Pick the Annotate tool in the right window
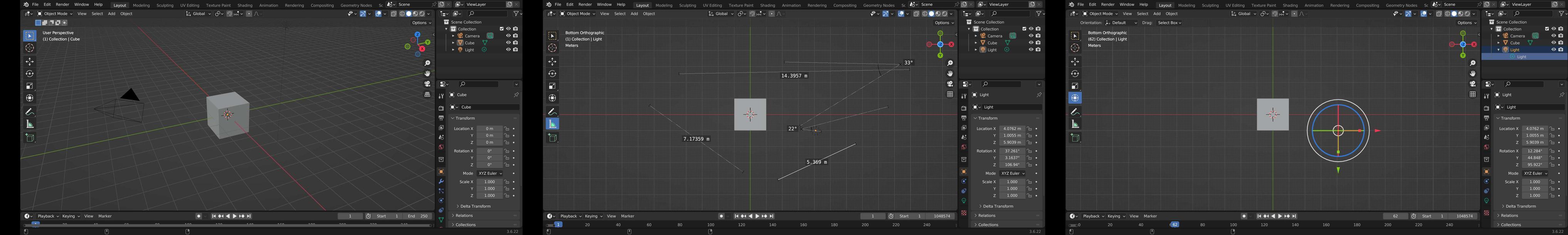1568x235 pixels. point(1075,112)
